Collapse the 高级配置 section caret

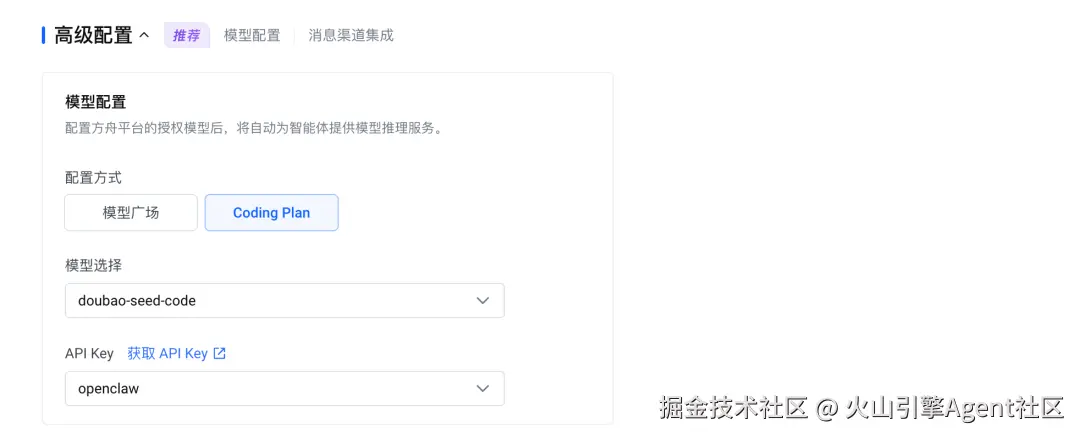144,35
